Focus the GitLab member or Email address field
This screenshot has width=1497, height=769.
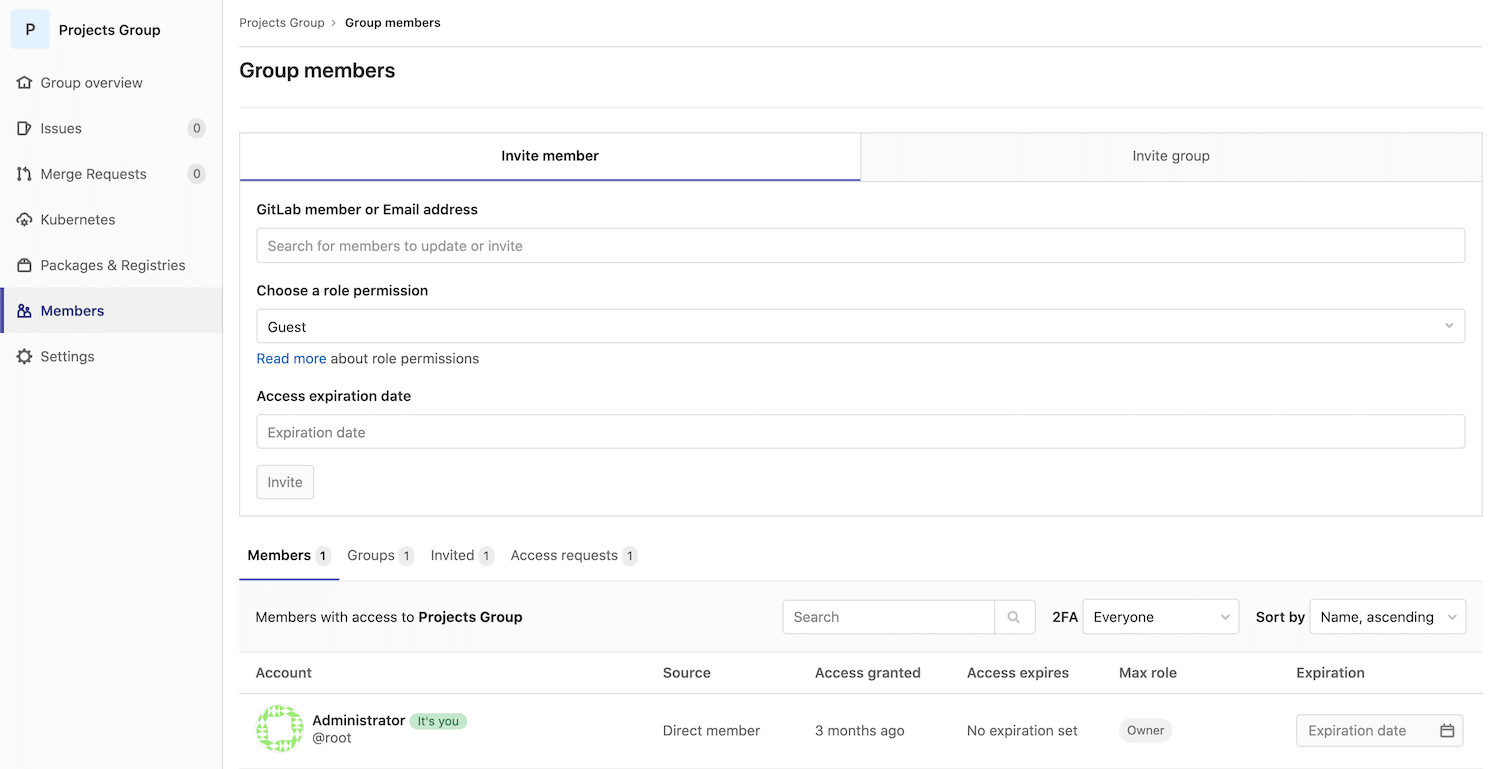[861, 246]
